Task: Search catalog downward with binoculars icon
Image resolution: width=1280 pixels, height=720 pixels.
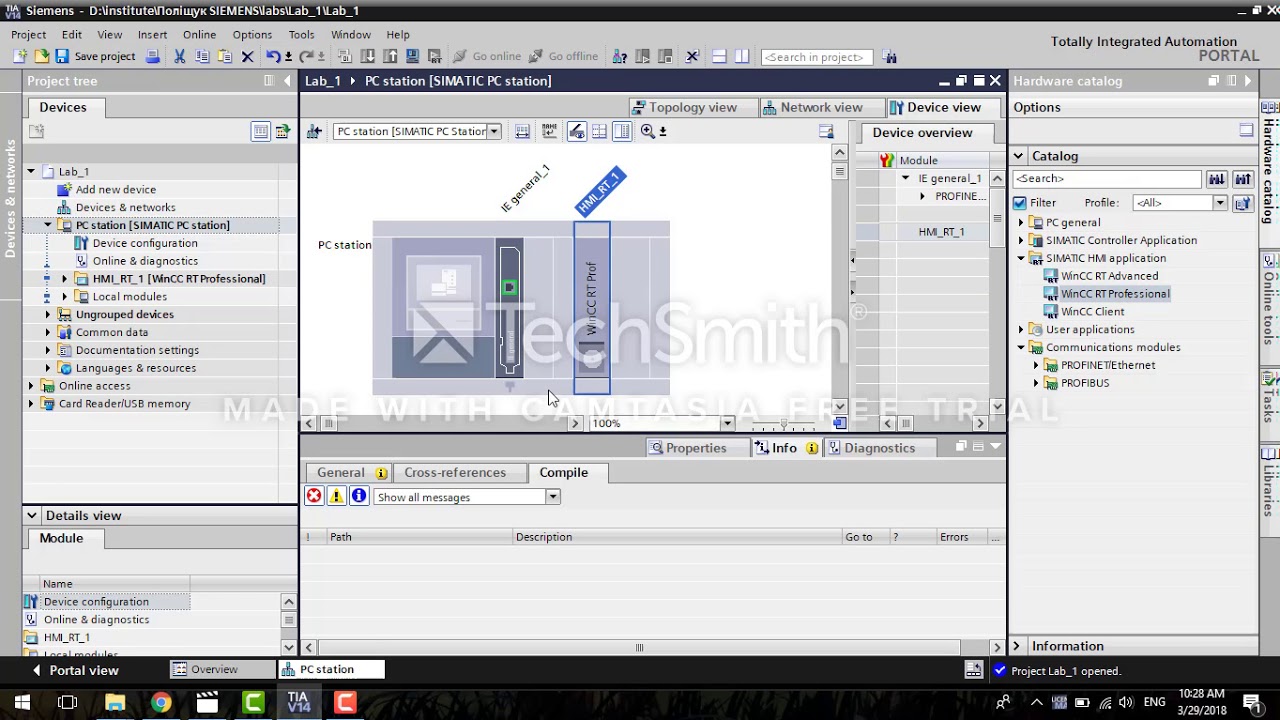Action: click(1216, 179)
